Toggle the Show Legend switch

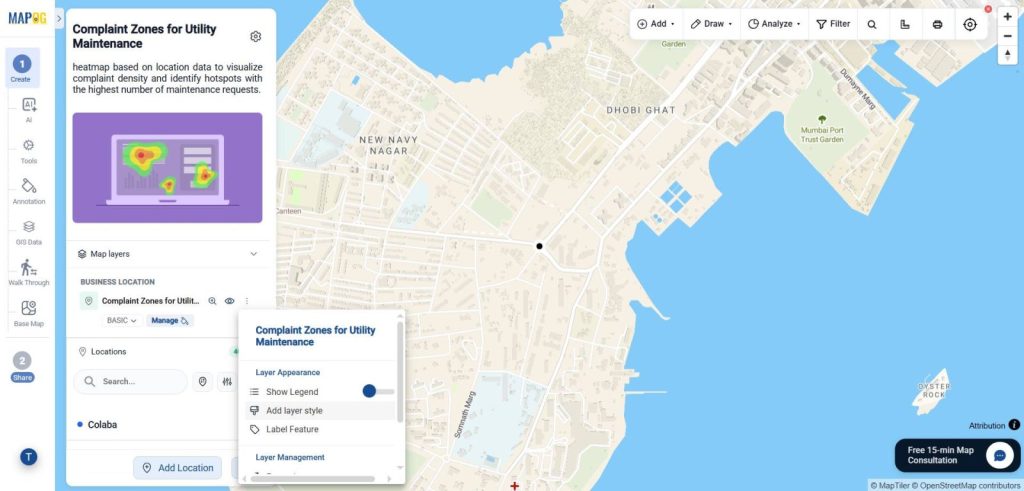tap(378, 391)
